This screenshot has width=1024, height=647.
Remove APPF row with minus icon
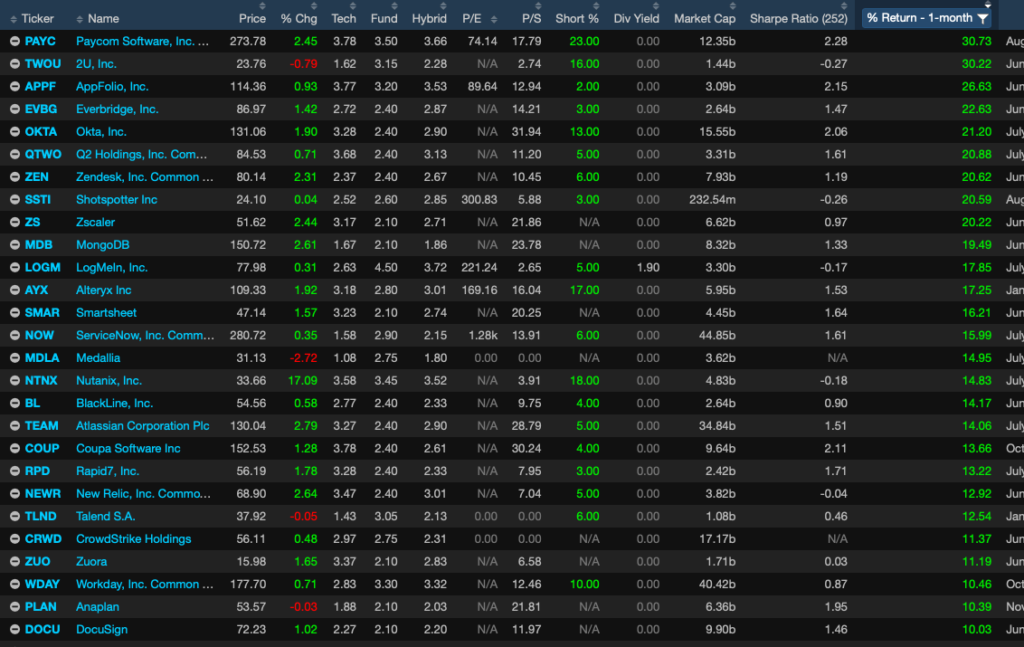tap(14, 86)
